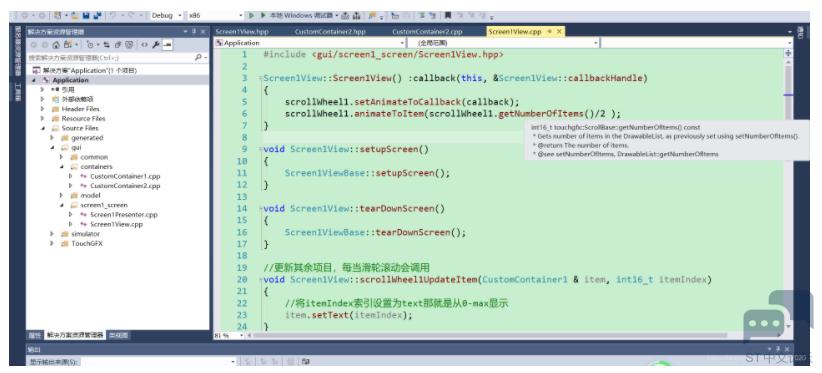Image resolution: width=822 pixels, height=373 pixels.
Task: Open the Debug configuration dropdown
Action: [x=180, y=16]
